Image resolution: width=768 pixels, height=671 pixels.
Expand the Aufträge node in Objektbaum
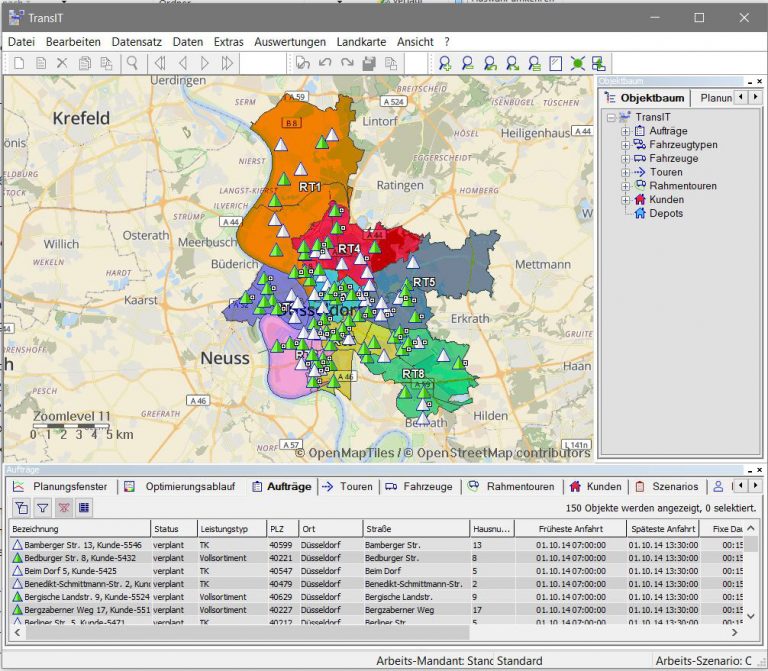(x=626, y=131)
